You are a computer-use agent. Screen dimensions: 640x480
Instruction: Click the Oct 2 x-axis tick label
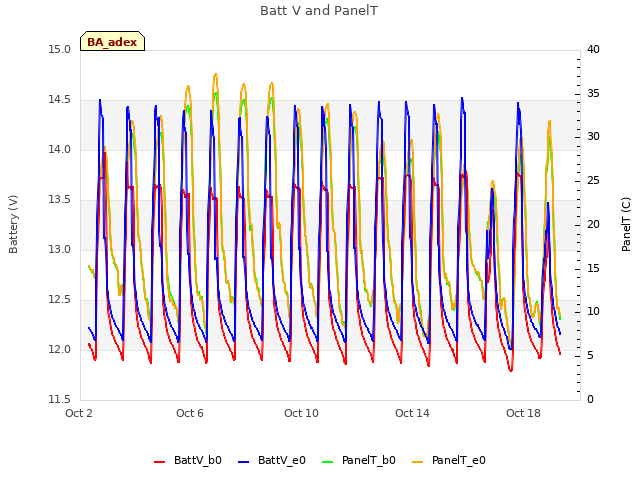click(x=79, y=413)
